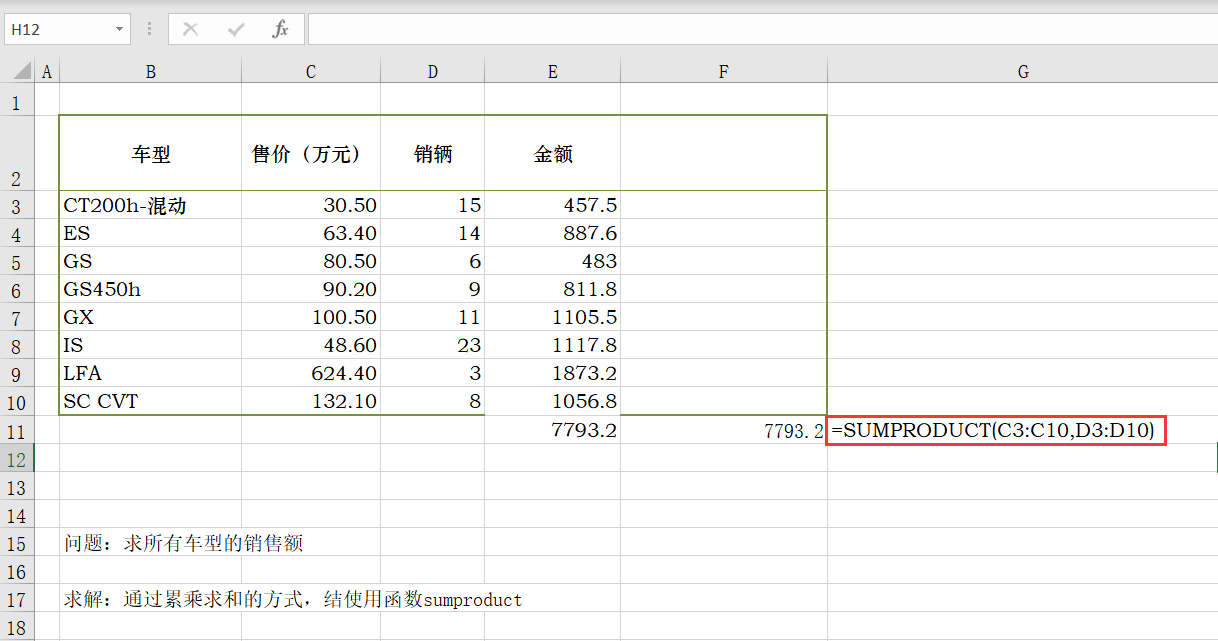Select column A header
The image size is (1218, 641).
[47, 71]
